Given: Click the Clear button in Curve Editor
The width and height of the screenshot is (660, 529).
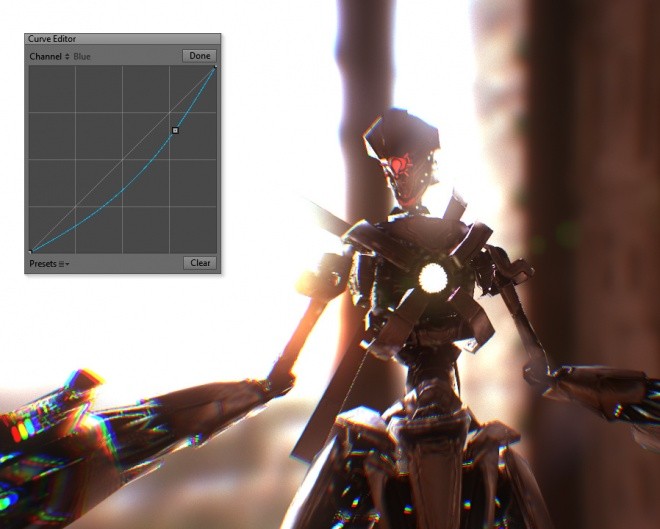Looking at the screenshot, I should click(200, 263).
